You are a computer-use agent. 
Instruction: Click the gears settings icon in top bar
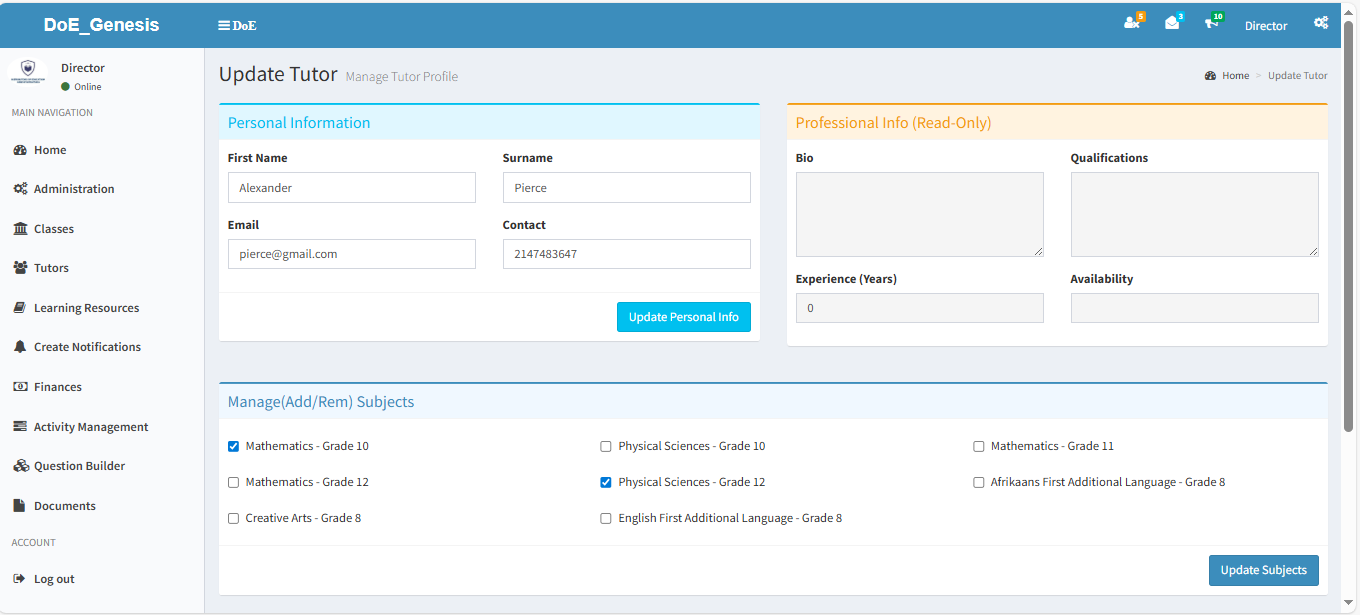coord(1321,23)
